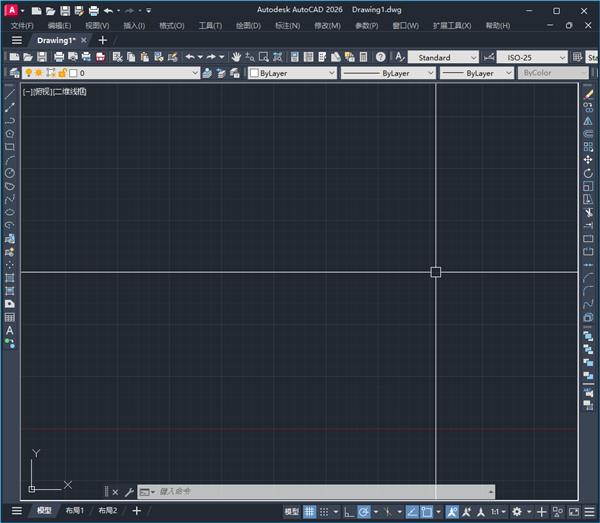
Task: Select the Line tool in draw toolbar
Action: click(x=10, y=94)
